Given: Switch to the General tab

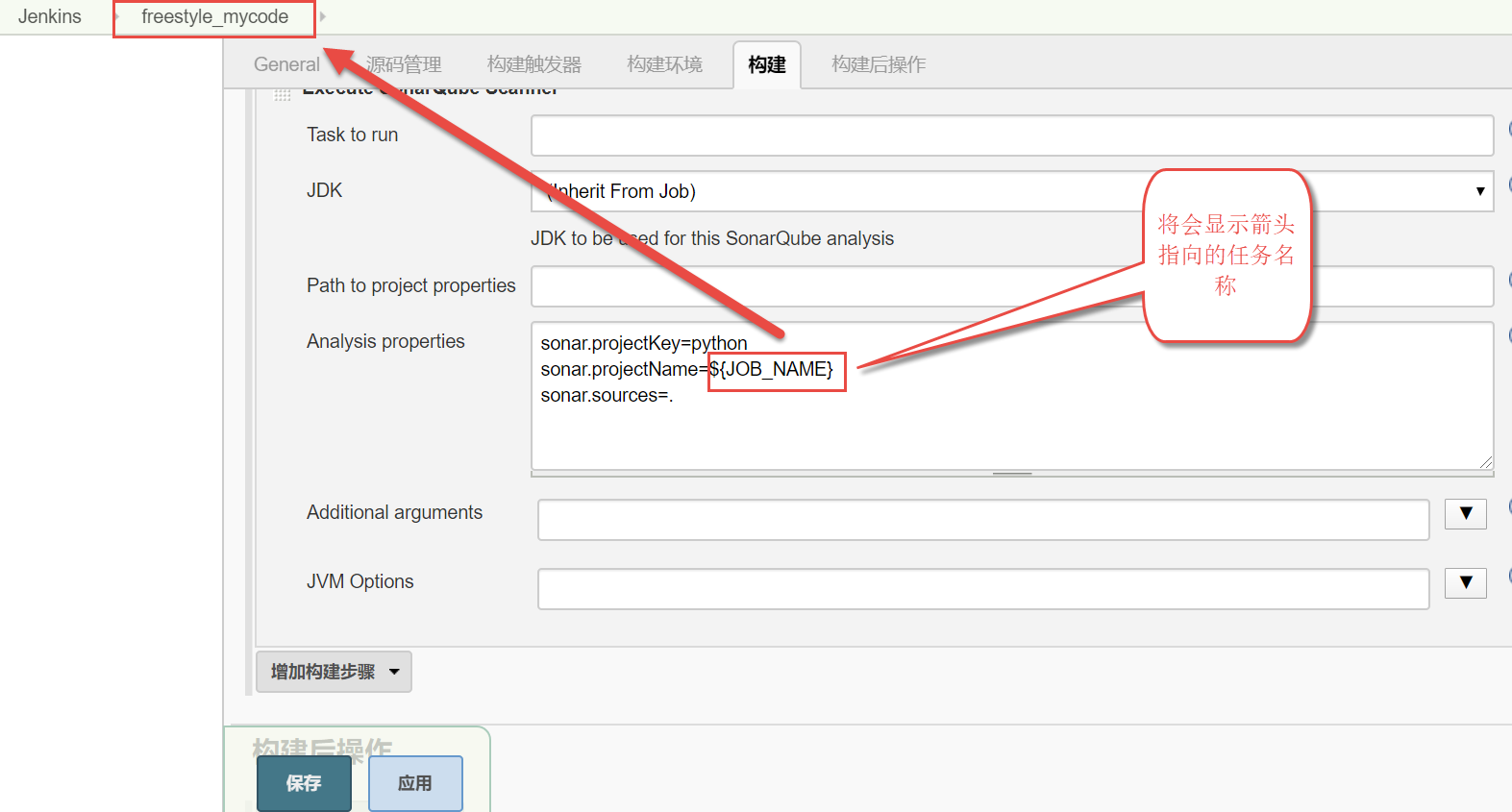Looking at the screenshot, I should point(286,64).
